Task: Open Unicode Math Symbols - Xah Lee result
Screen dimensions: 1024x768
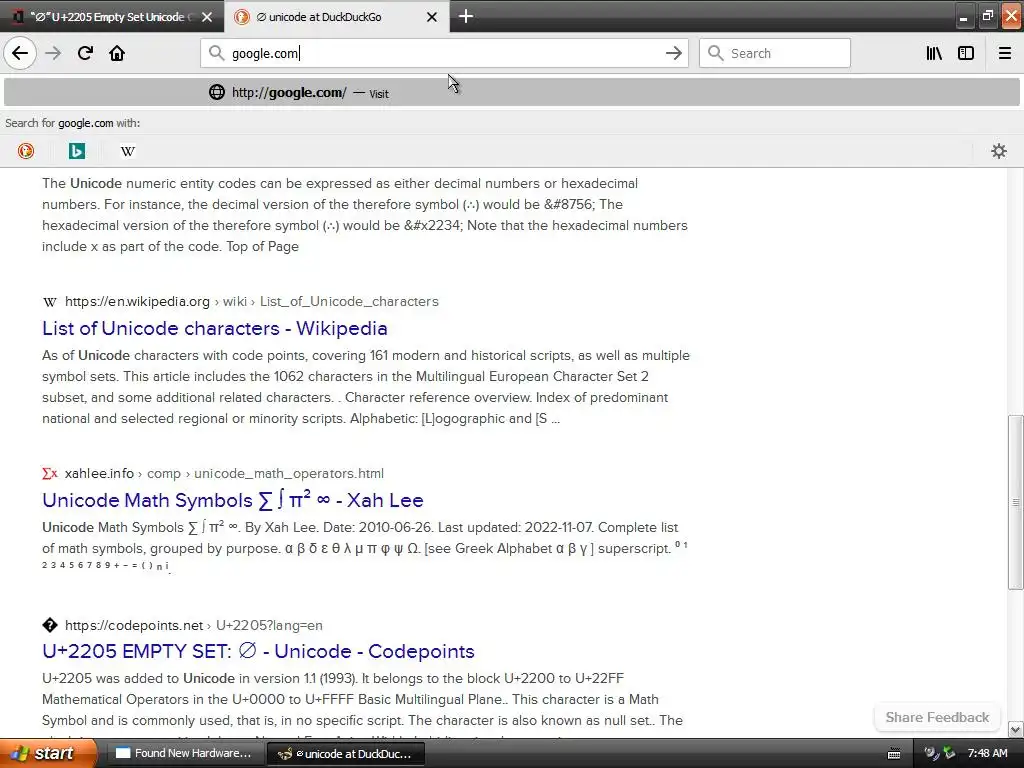Action: tap(232, 500)
